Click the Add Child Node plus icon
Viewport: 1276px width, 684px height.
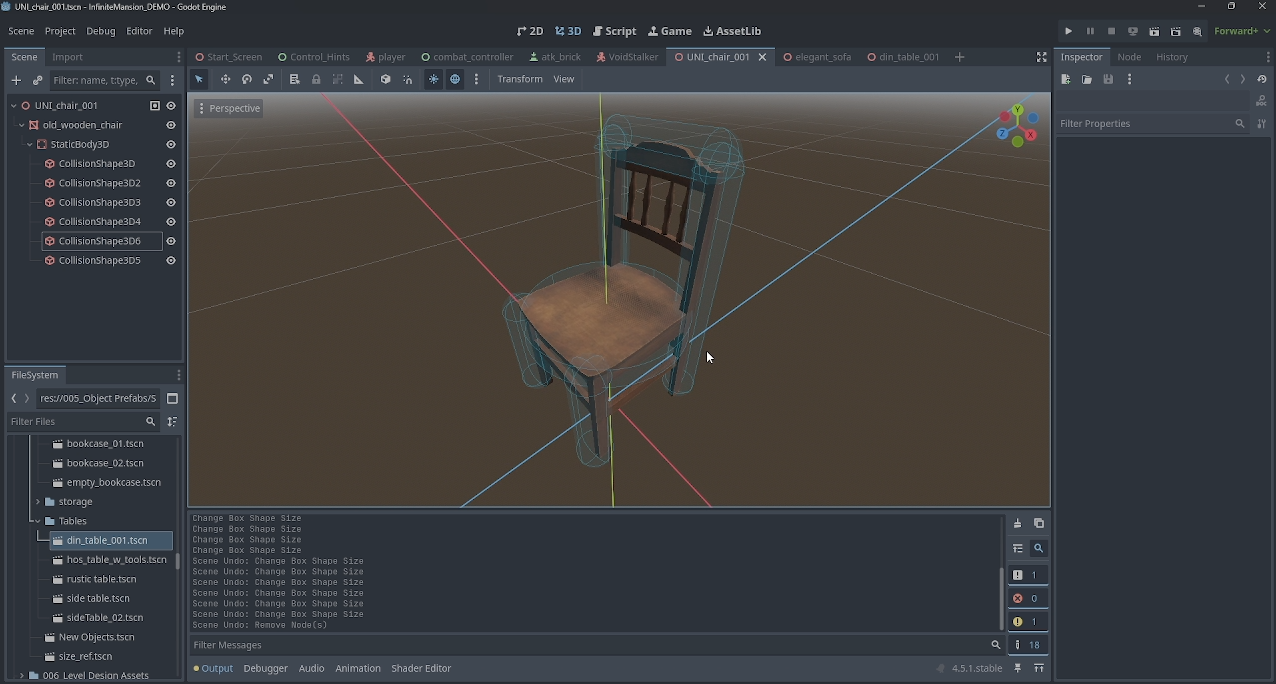16,80
